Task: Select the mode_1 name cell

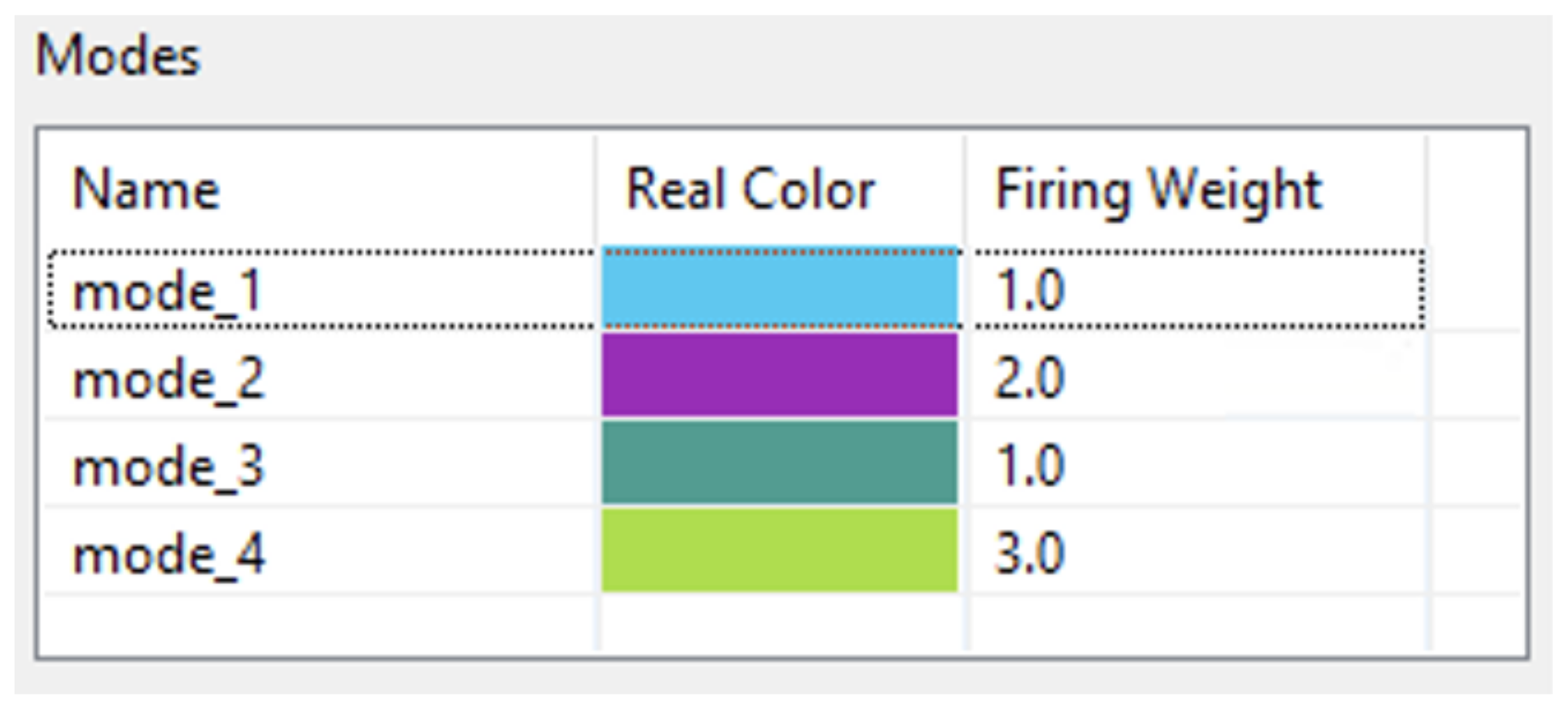Action: pos(167,291)
